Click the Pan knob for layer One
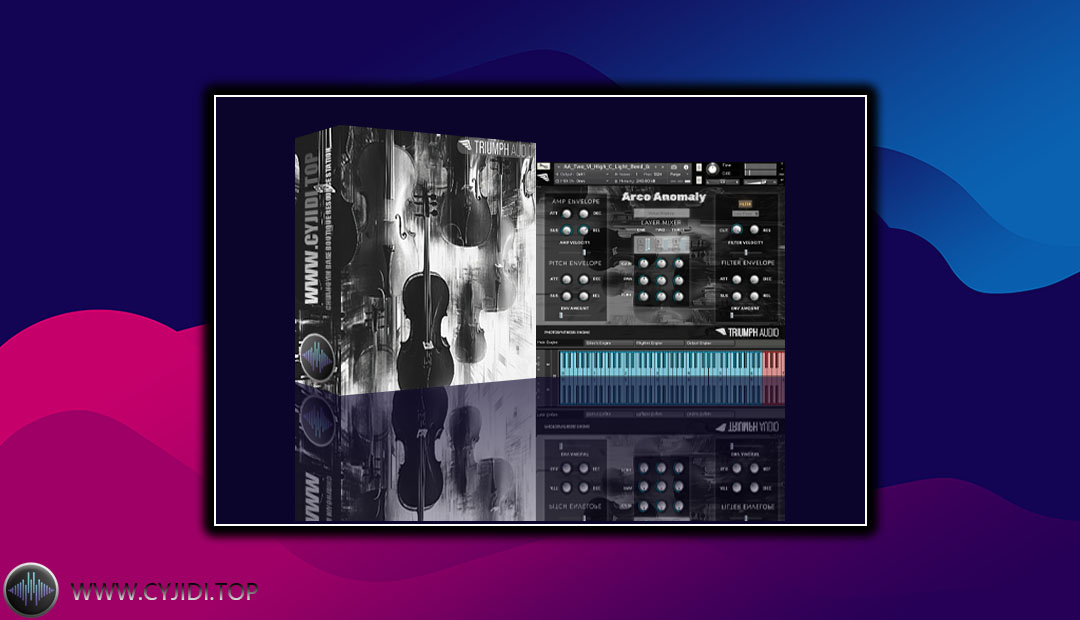This screenshot has width=1080, height=620. (643, 281)
